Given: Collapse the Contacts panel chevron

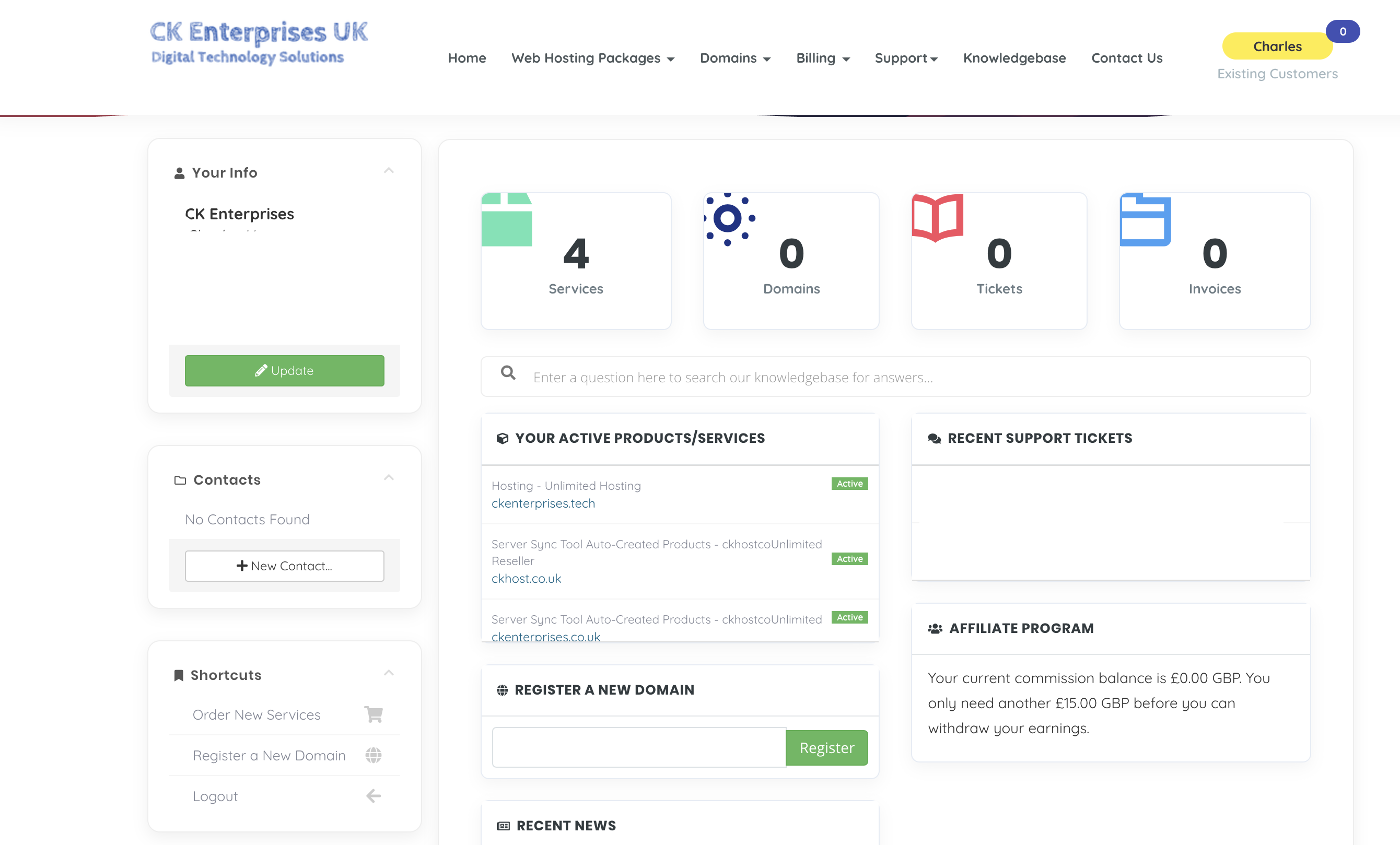Looking at the screenshot, I should (389, 477).
